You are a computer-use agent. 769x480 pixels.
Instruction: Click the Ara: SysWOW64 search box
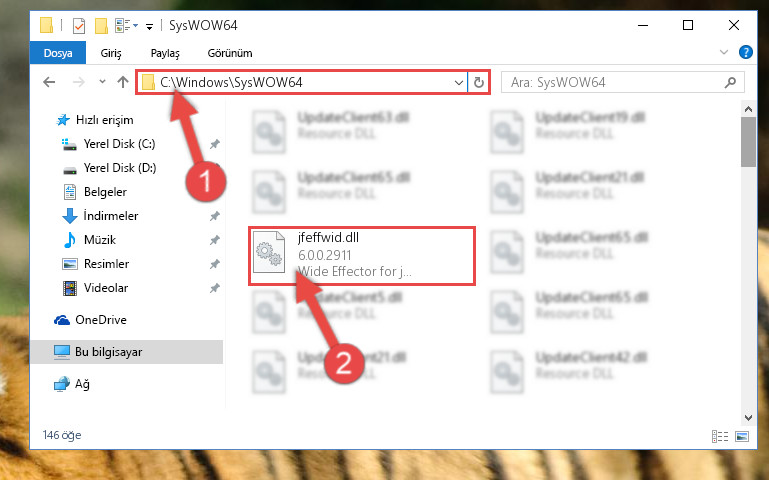pyautogui.click(x=622, y=82)
